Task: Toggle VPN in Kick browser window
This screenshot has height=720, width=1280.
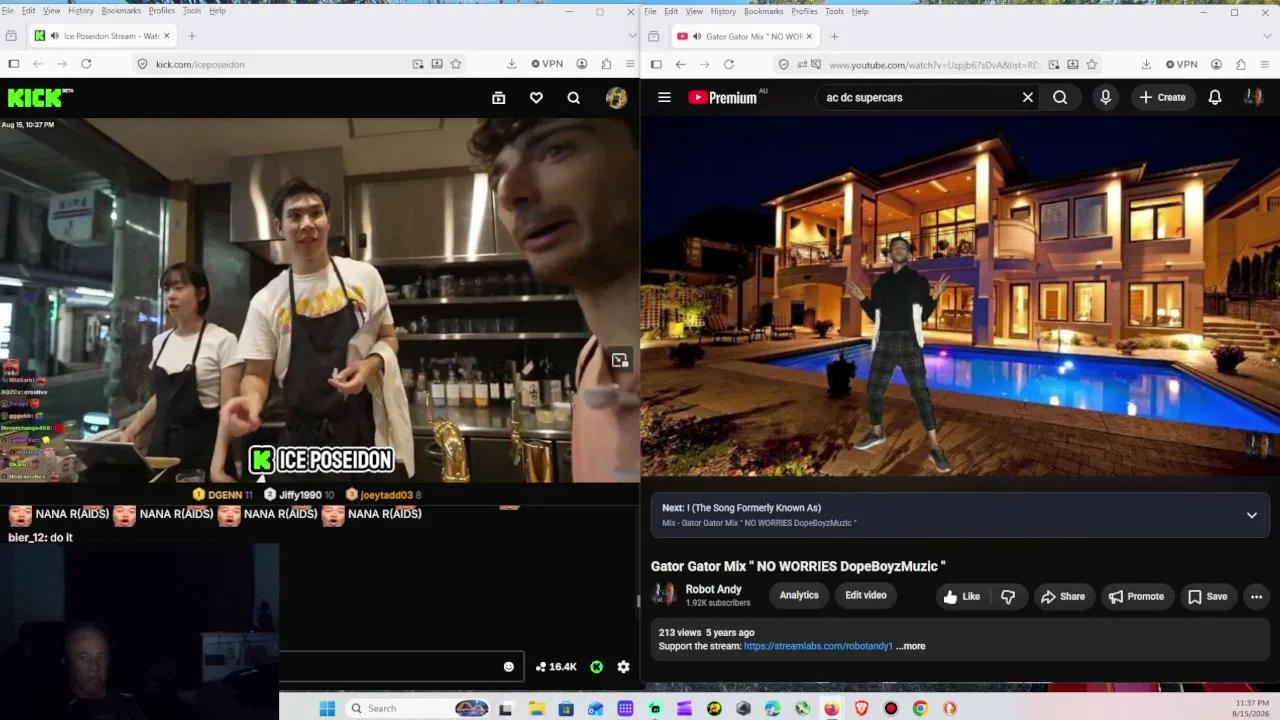Action: pyautogui.click(x=547, y=64)
